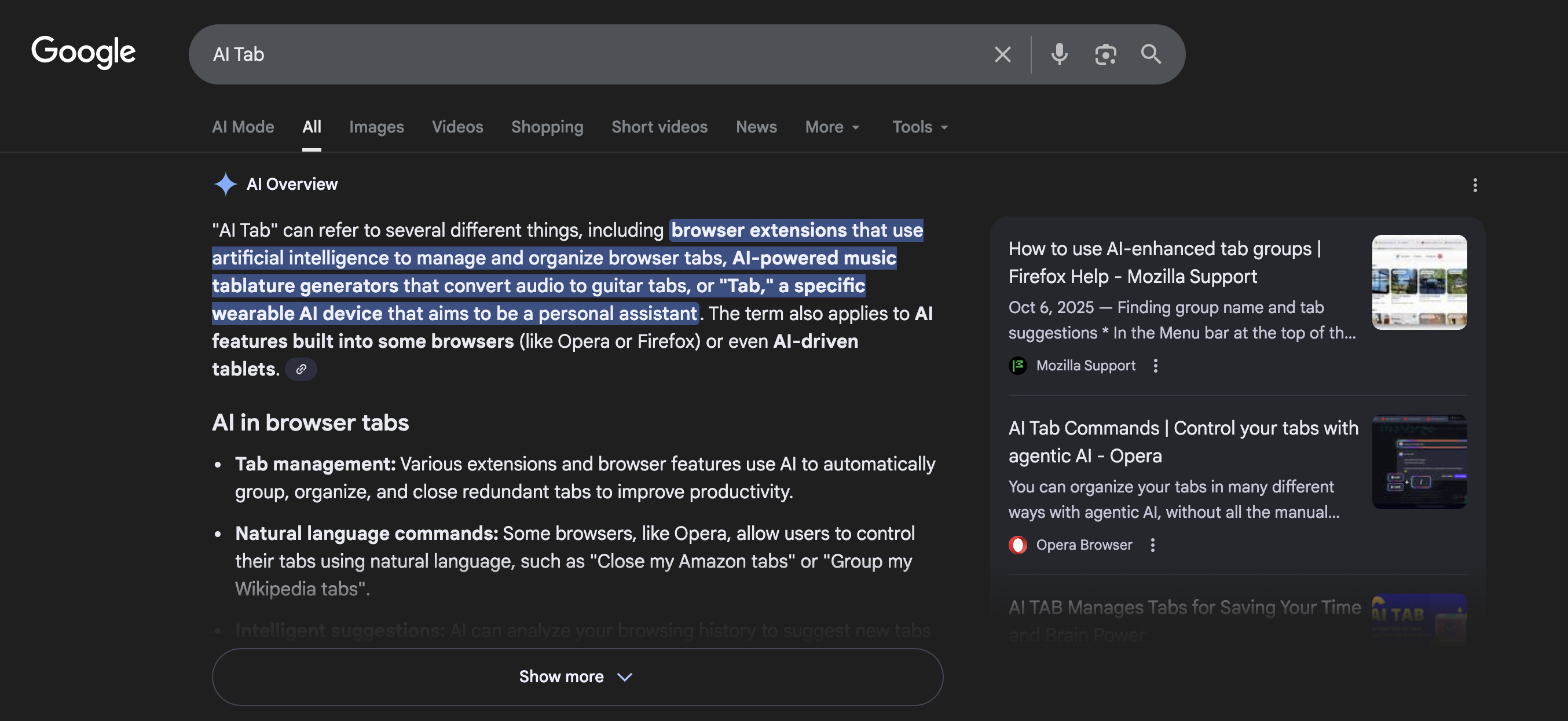Click the link chip after 'tablets.'
Image resolution: width=1568 pixels, height=721 pixels.
[x=301, y=369]
